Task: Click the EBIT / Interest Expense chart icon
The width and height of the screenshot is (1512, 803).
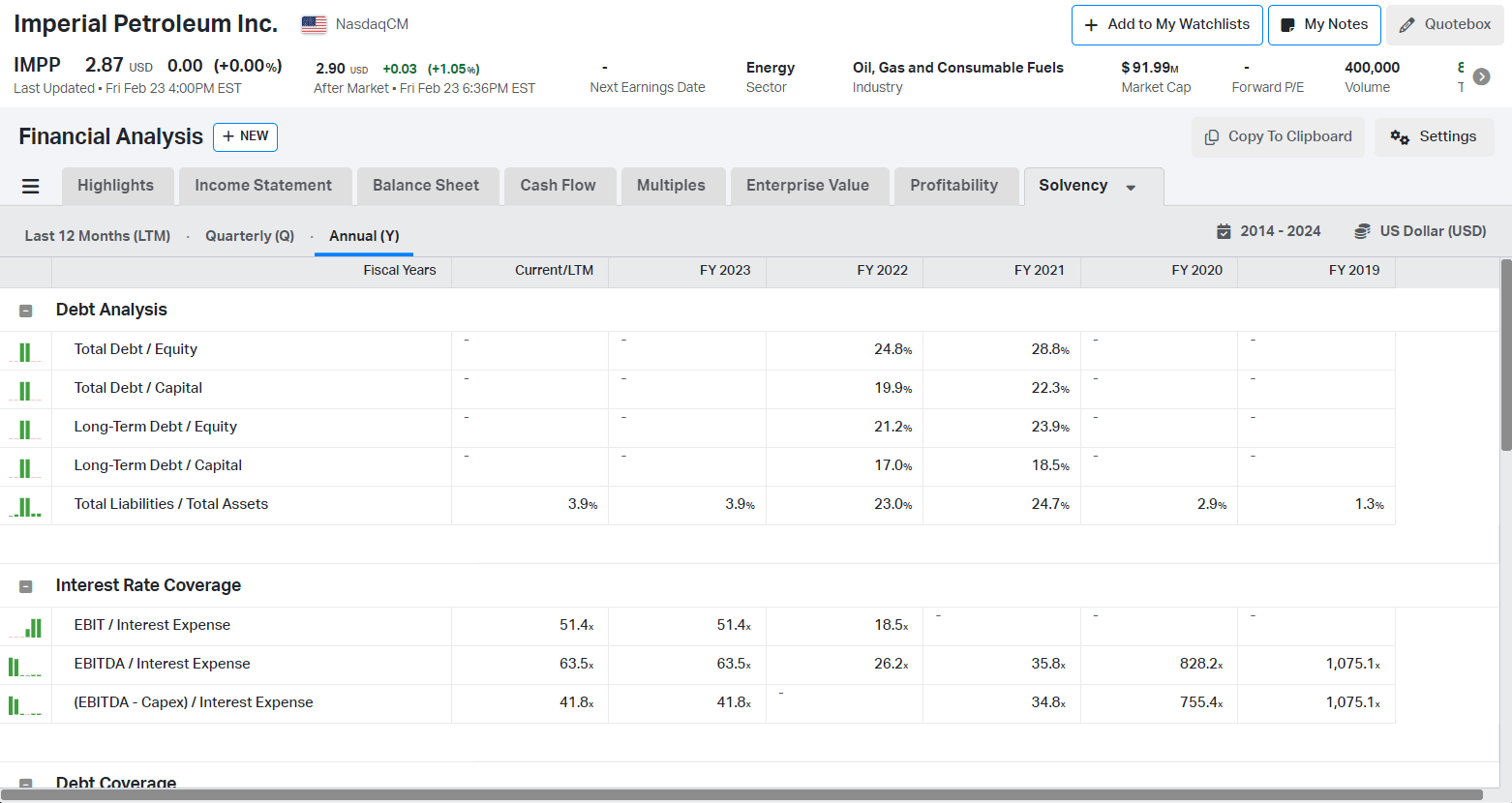Action: coord(25,627)
